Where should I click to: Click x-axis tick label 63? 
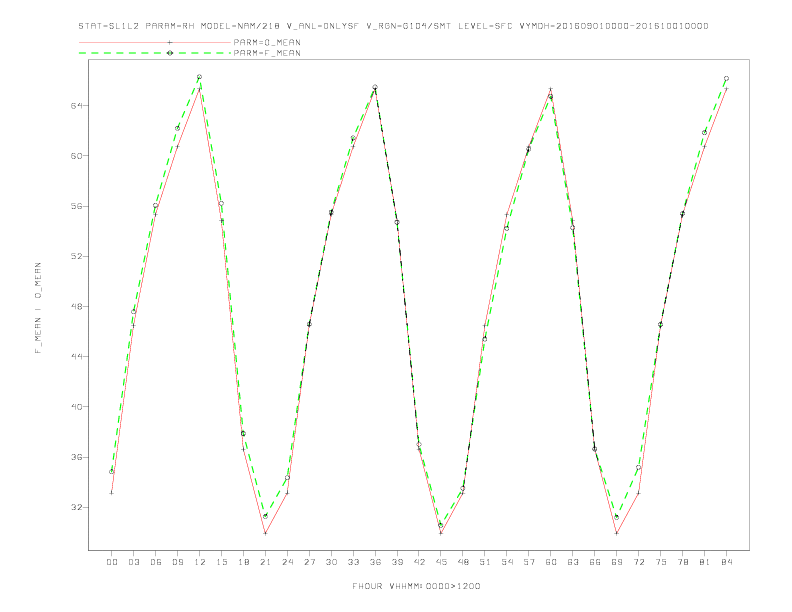(x=573, y=562)
